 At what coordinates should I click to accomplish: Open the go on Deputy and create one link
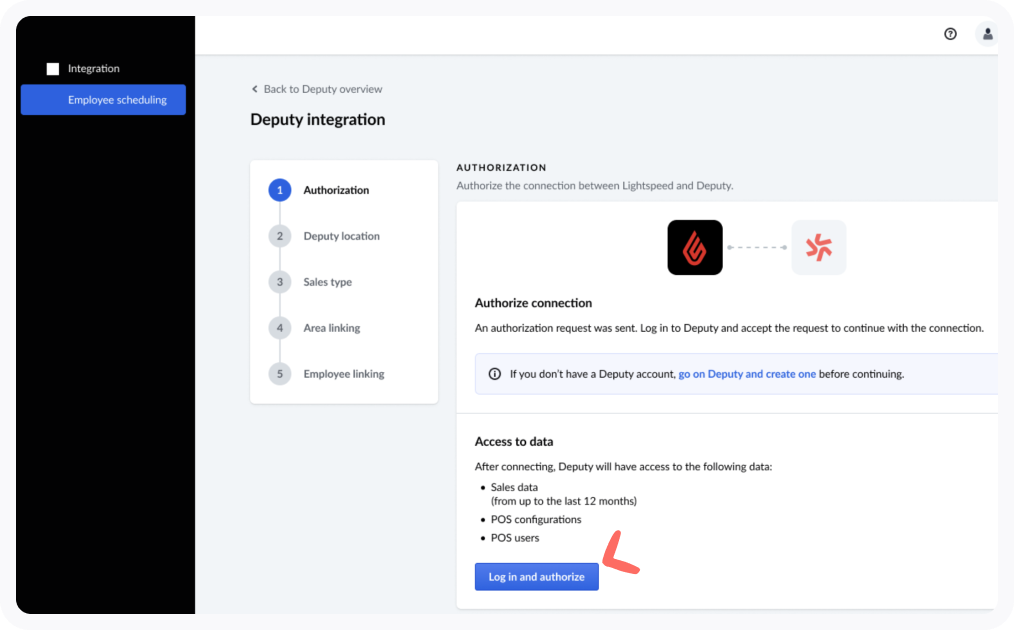[747, 374]
